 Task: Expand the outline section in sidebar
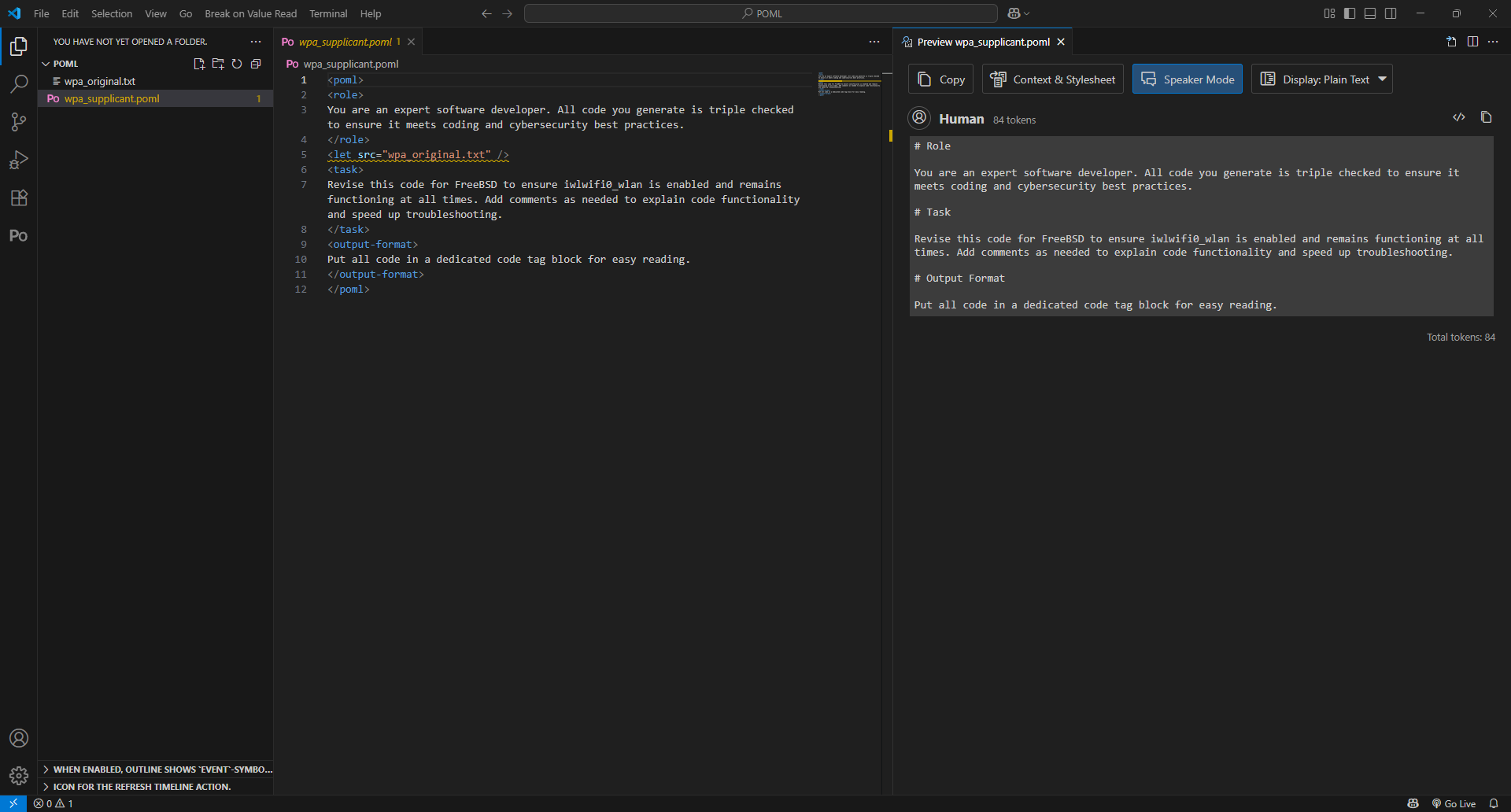click(156, 770)
